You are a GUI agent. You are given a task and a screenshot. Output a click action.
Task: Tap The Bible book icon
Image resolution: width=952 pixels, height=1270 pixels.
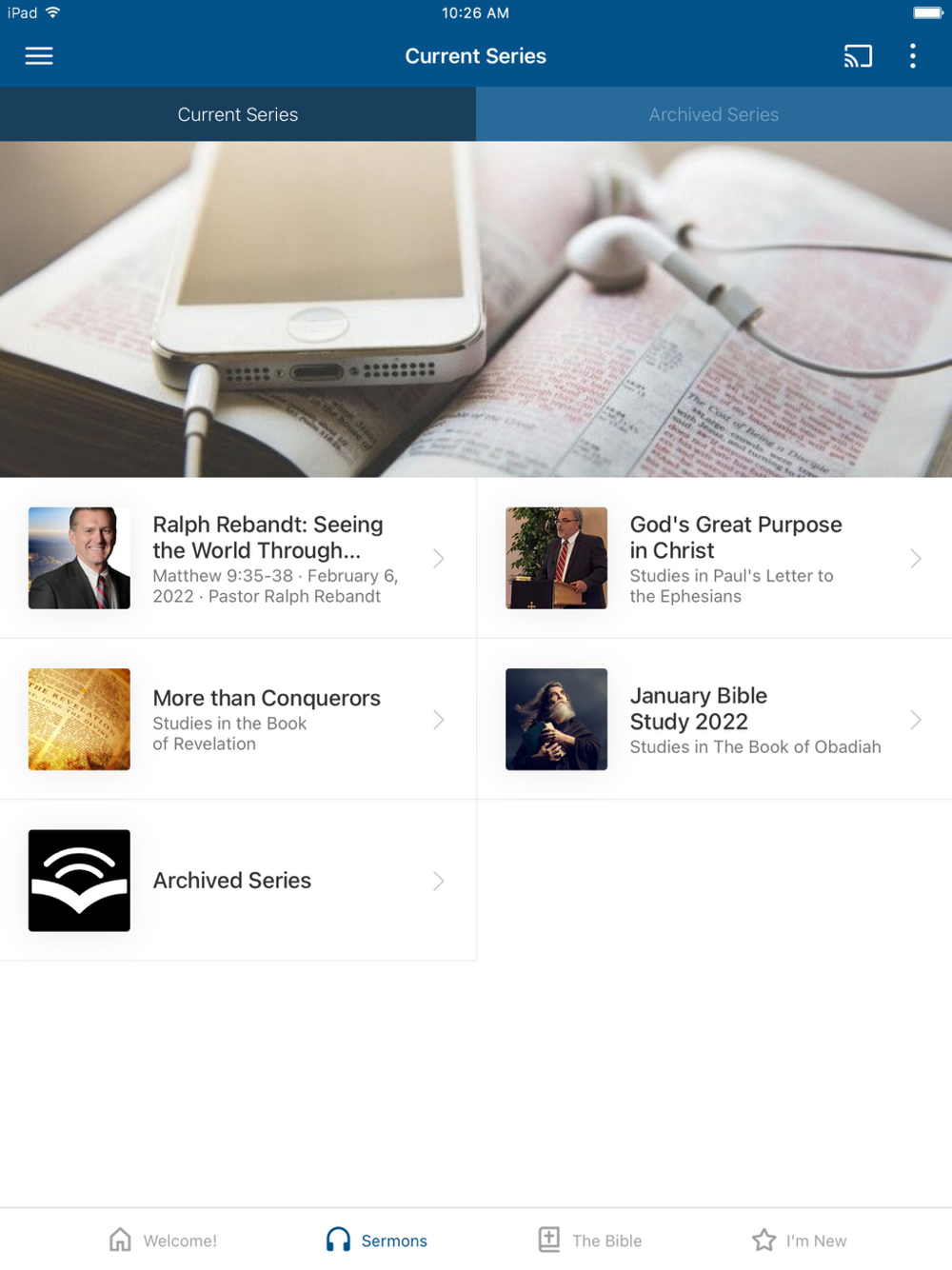[x=549, y=1240]
